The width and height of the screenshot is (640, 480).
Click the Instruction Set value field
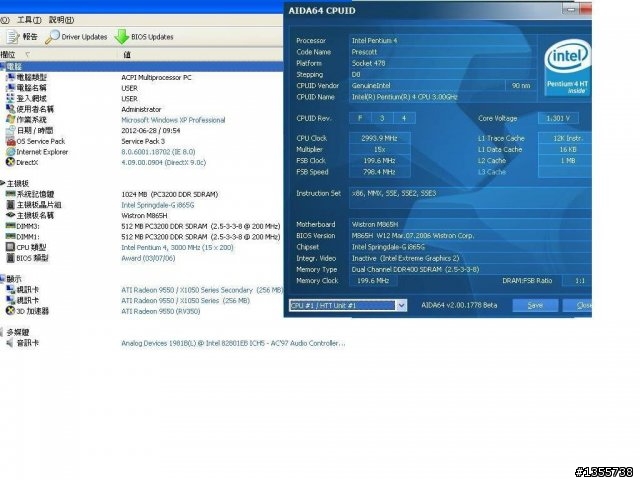(470, 198)
